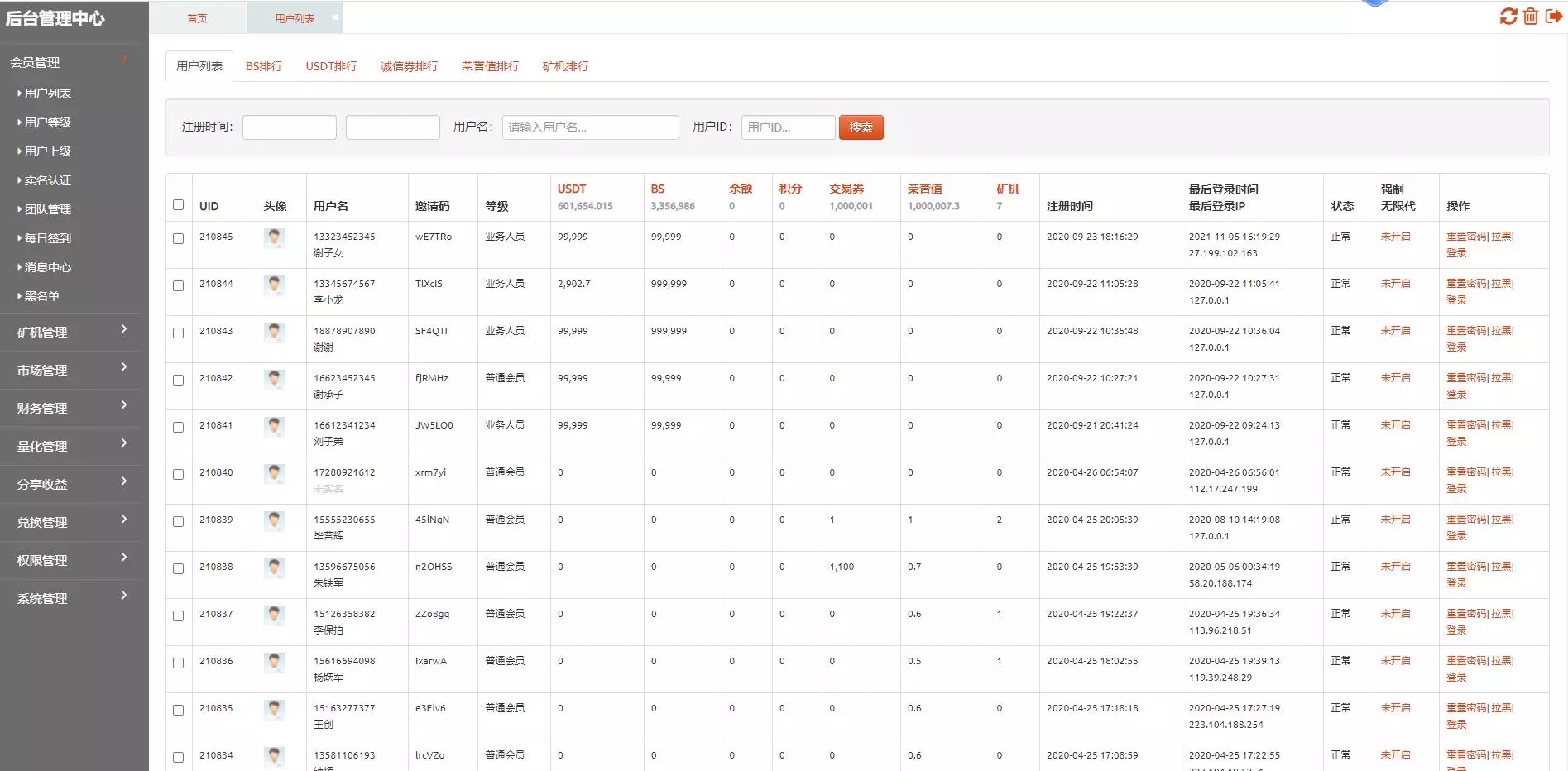Toggle the select-all checkbox in table header

(178, 205)
